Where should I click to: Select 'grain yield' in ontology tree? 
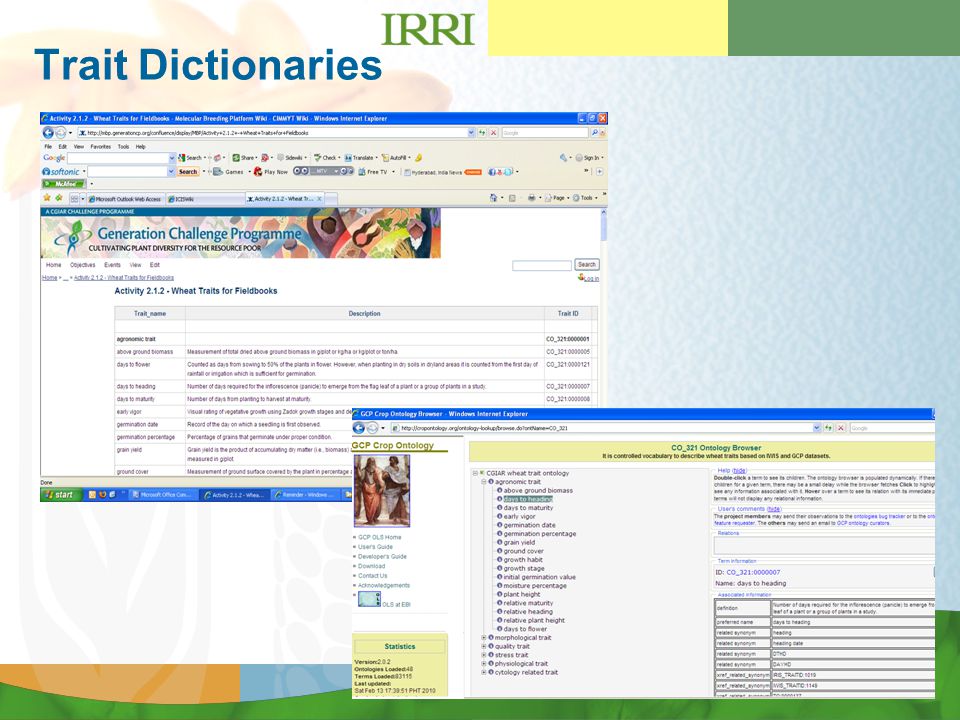[519, 542]
